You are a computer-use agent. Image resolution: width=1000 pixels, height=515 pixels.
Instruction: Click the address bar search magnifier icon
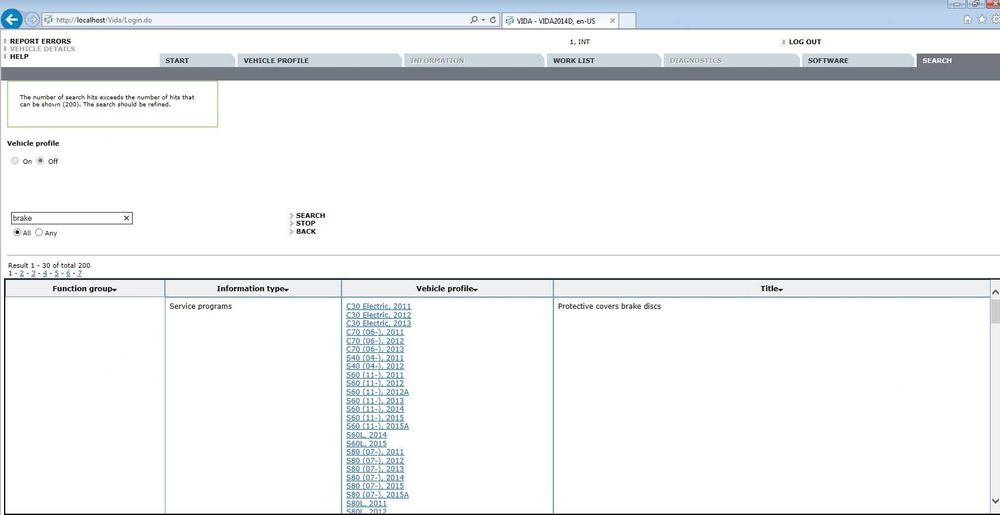(x=474, y=20)
